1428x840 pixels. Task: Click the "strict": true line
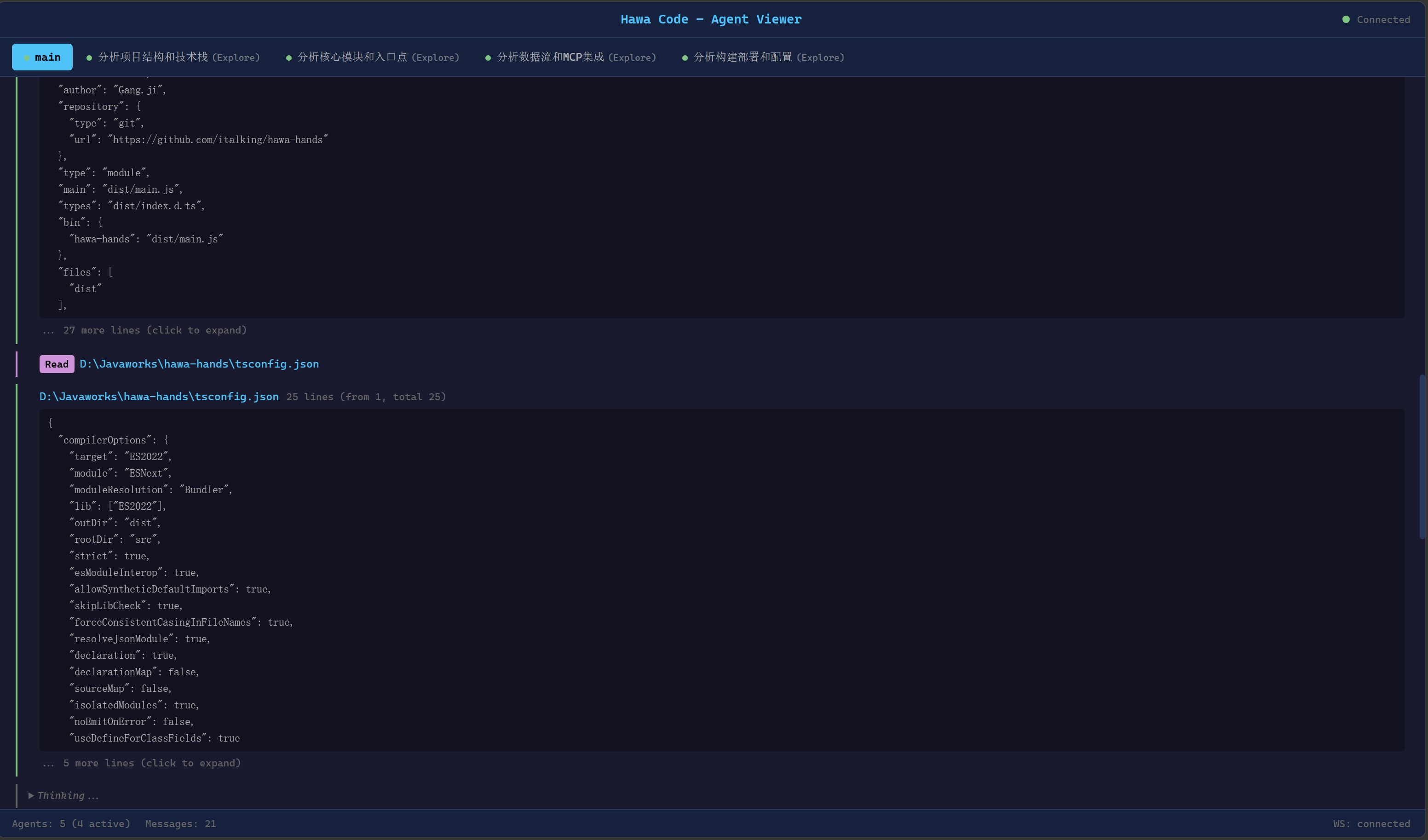coord(109,556)
